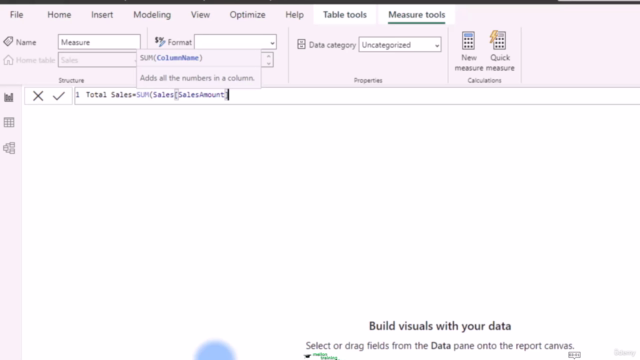Viewport: 640px width, 360px height.
Task: Switch to Model view icon
Action: pos(9,148)
